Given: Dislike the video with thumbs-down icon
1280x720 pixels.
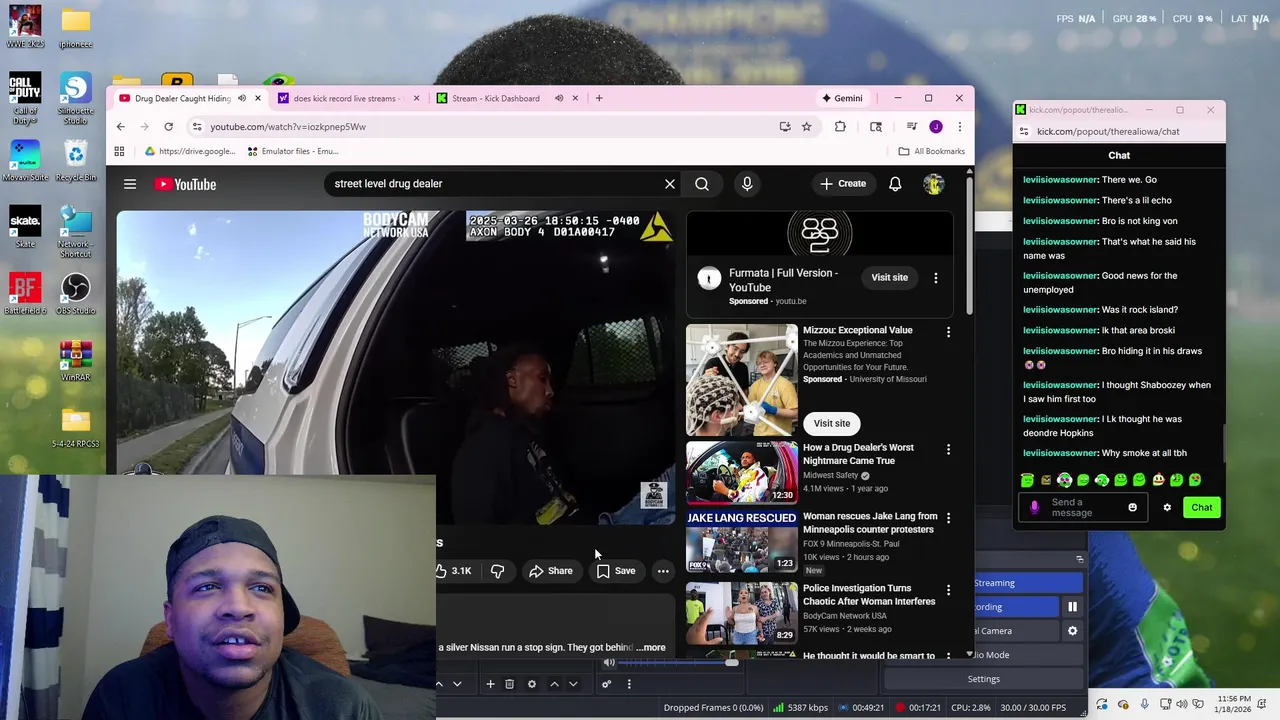Looking at the screenshot, I should click(x=497, y=571).
